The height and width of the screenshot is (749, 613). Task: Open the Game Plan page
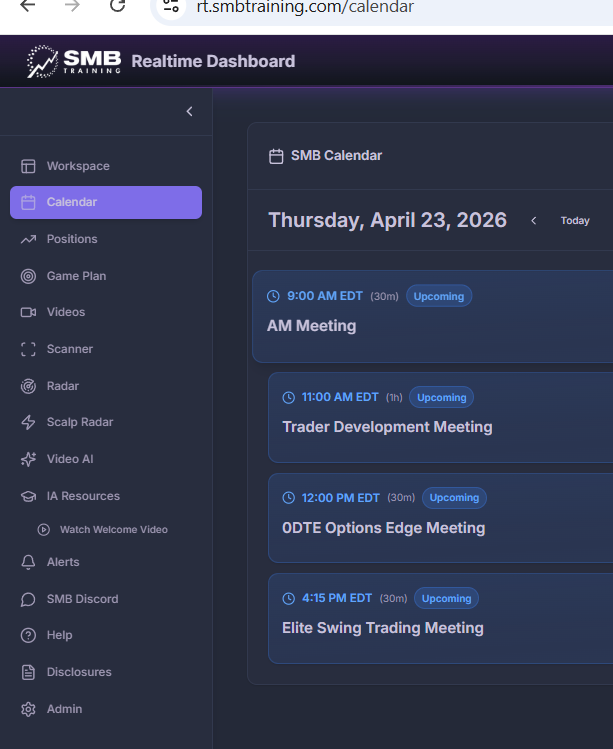coord(106,276)
